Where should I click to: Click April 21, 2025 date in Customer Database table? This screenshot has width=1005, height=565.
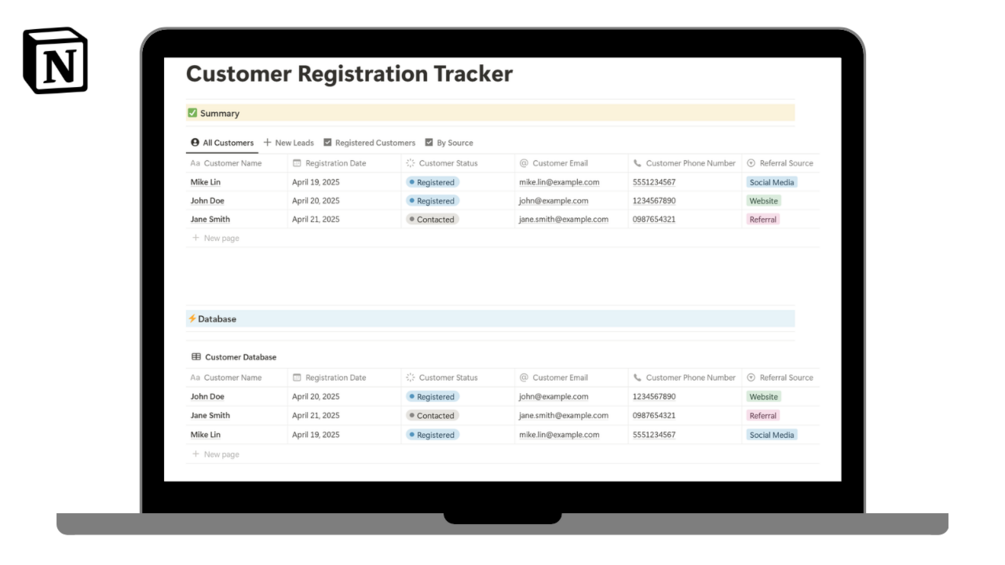click(315, 415)
